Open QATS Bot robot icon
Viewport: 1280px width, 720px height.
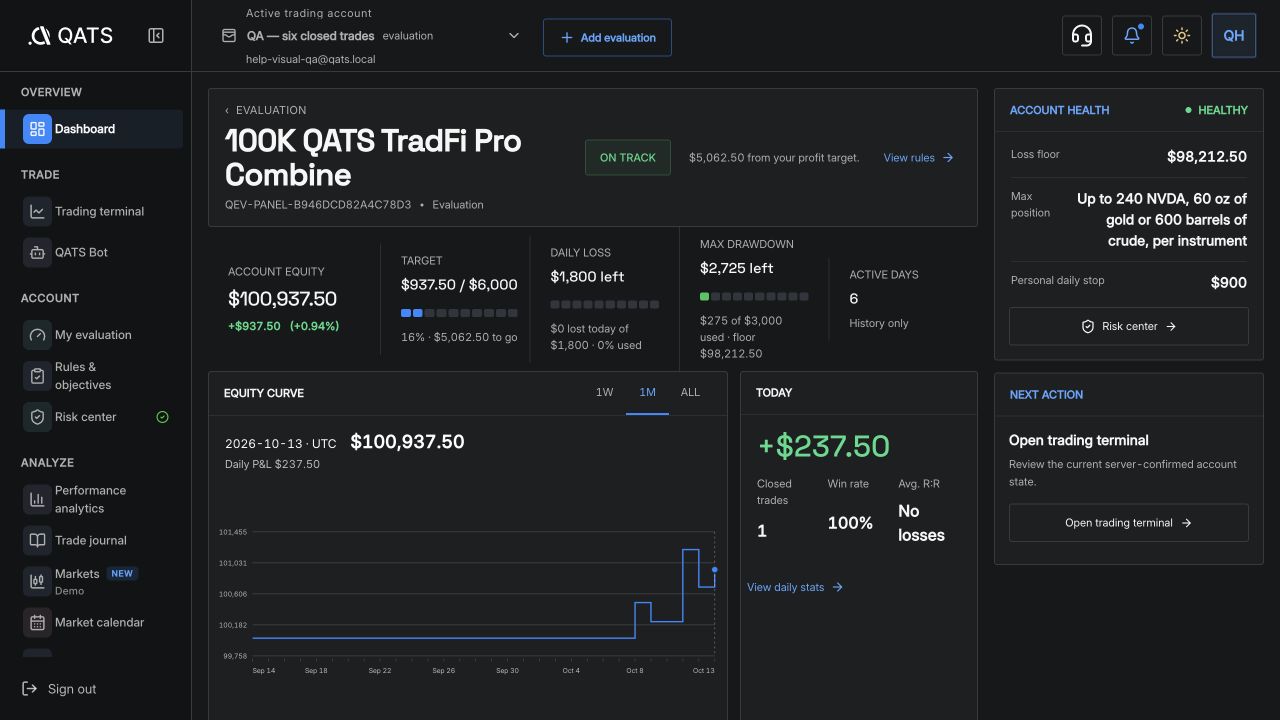[x=37, y=252]
